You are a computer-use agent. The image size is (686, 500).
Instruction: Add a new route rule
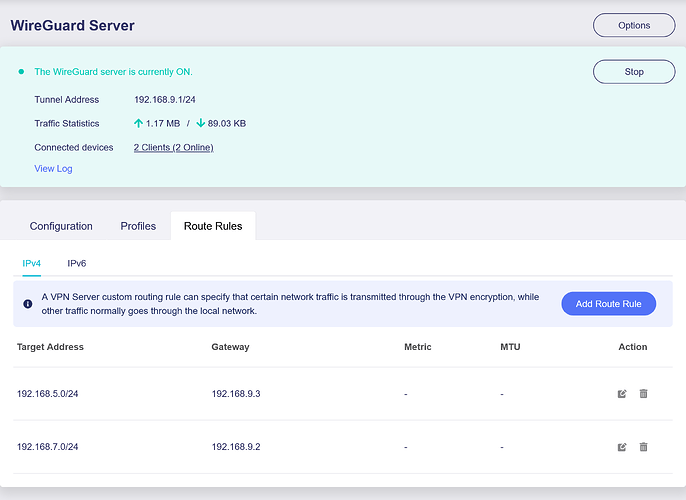pyautogui.click(x=609, y=304)
